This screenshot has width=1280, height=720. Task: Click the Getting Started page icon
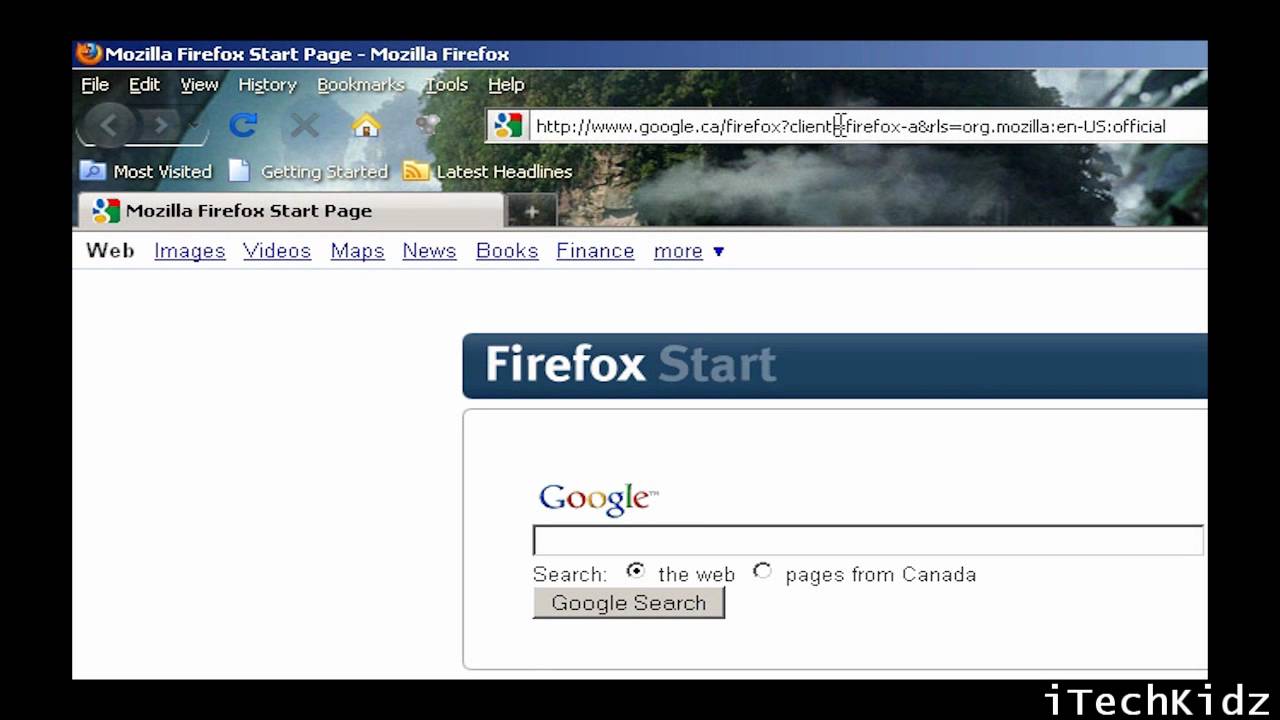[x=239, y=171]
